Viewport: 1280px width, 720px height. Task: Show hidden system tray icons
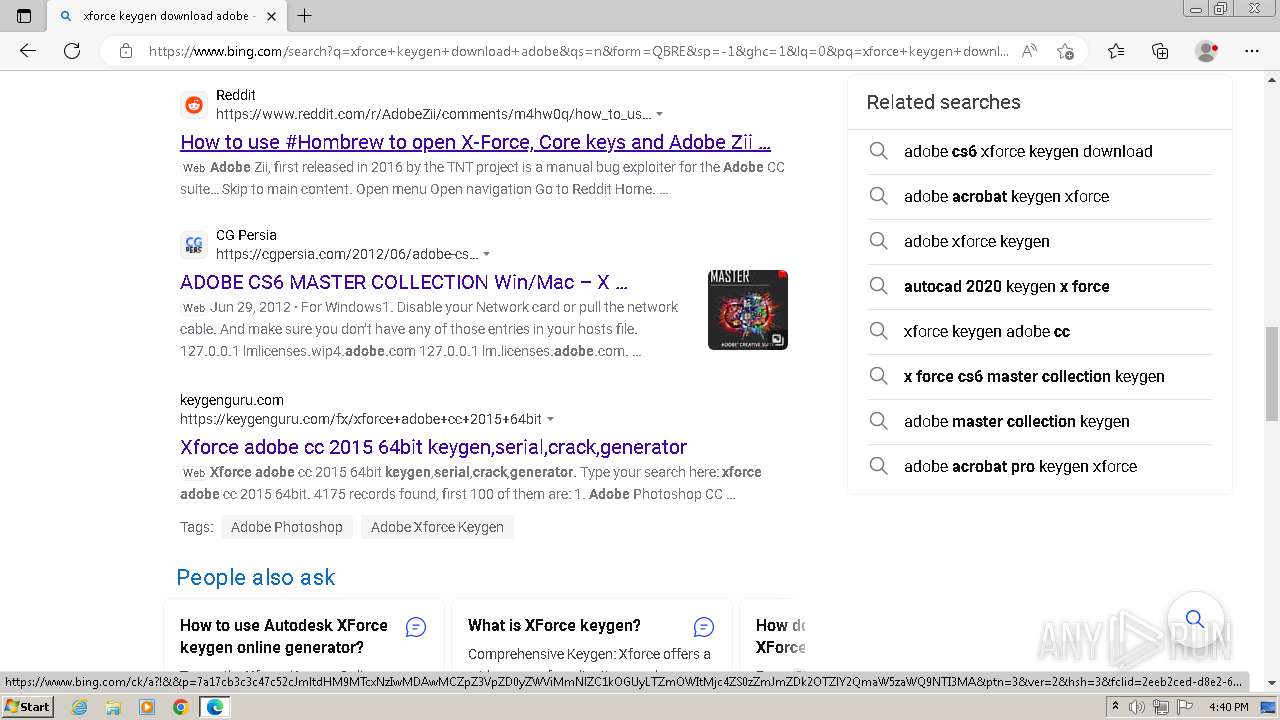pyautogui.click(x=1115, y=707)
